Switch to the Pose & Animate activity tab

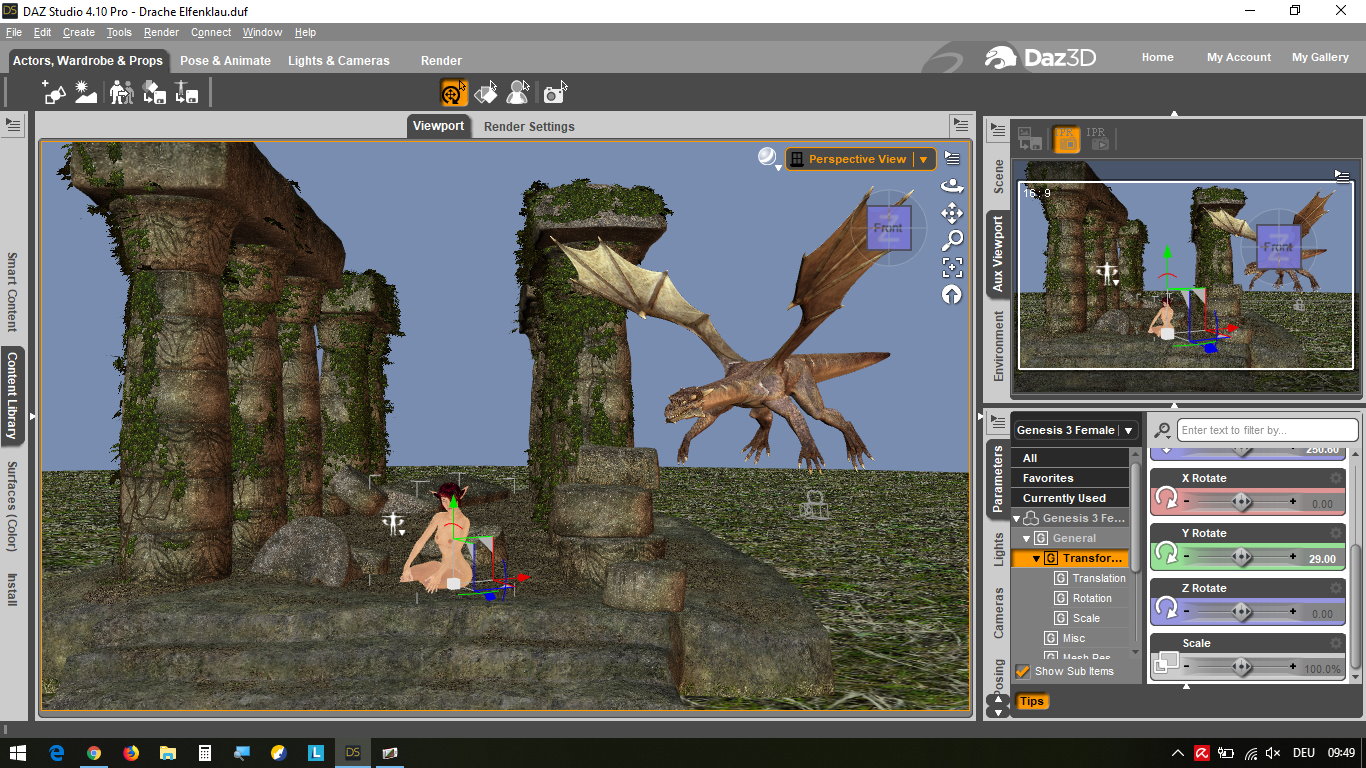click(225, 60)
